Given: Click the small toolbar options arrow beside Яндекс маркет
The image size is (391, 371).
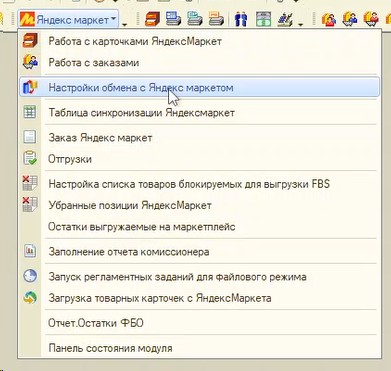Looking at the screenshot, I should (x=124, y=24).
